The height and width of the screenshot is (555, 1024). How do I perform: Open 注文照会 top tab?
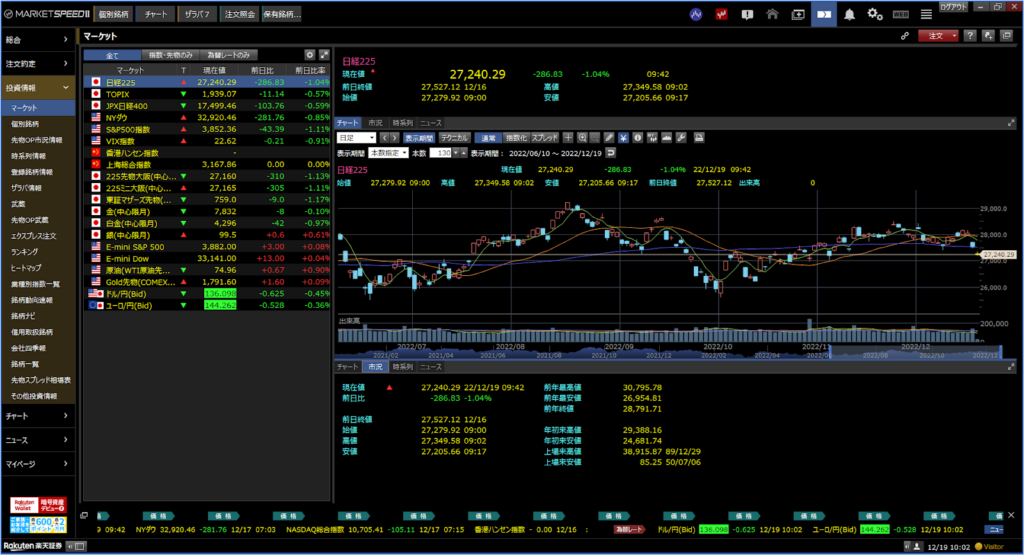point(239,14)
